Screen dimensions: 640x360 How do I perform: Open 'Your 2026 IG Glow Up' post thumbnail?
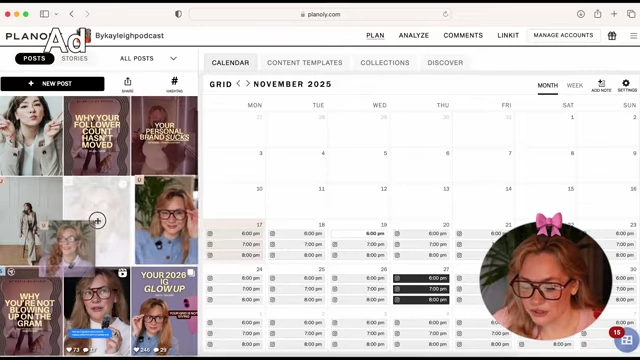(164, 311)
